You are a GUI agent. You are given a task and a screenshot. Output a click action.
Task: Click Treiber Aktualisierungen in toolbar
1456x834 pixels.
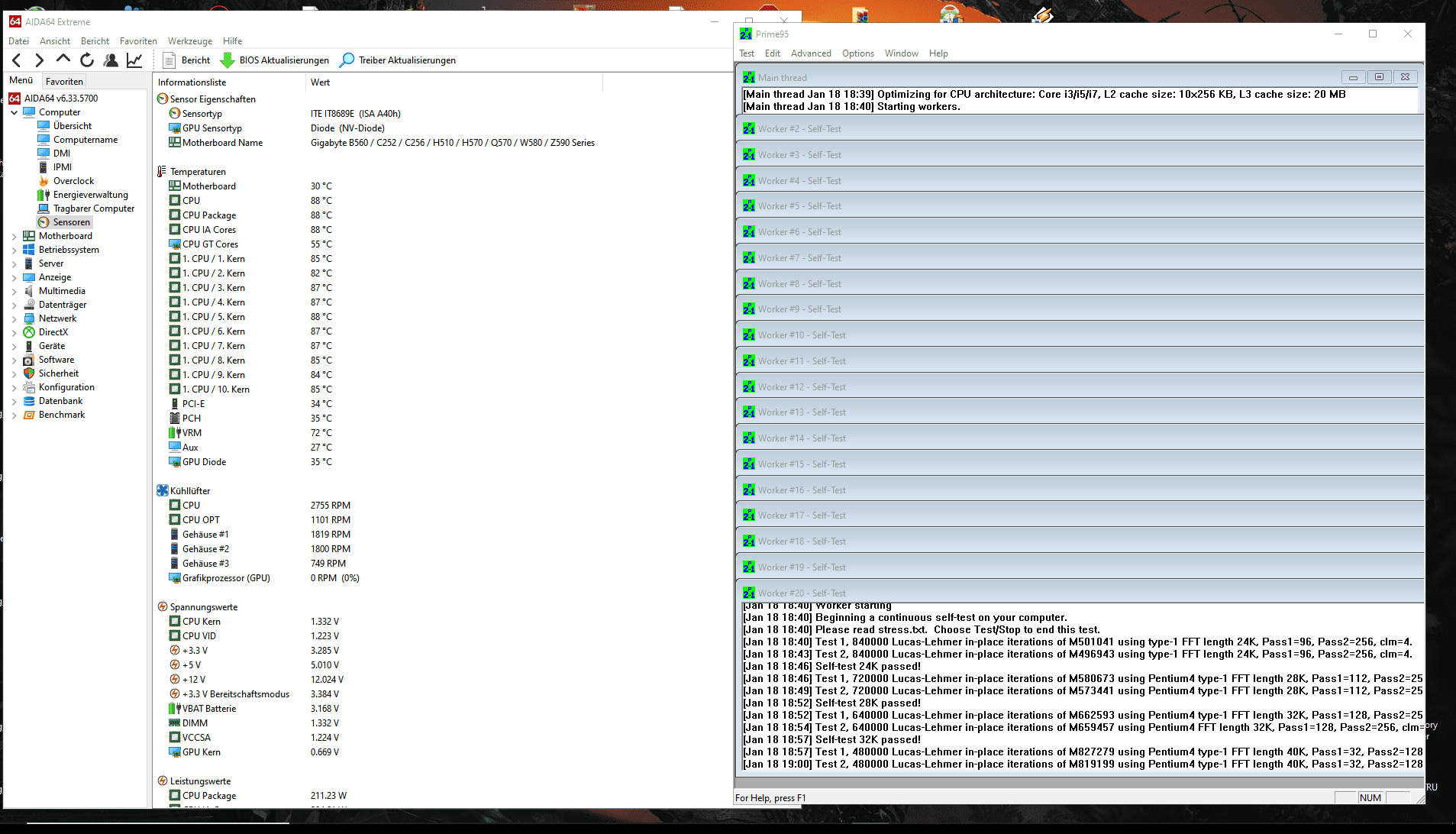[x=398, y=60]
